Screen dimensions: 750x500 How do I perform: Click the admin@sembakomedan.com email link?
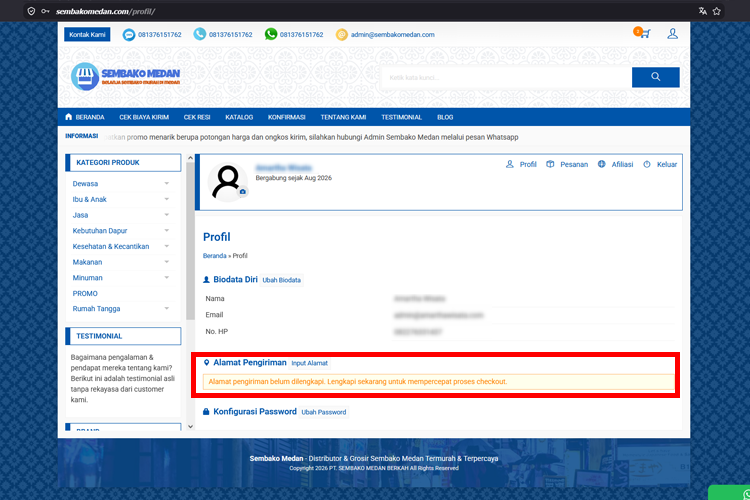393,34
